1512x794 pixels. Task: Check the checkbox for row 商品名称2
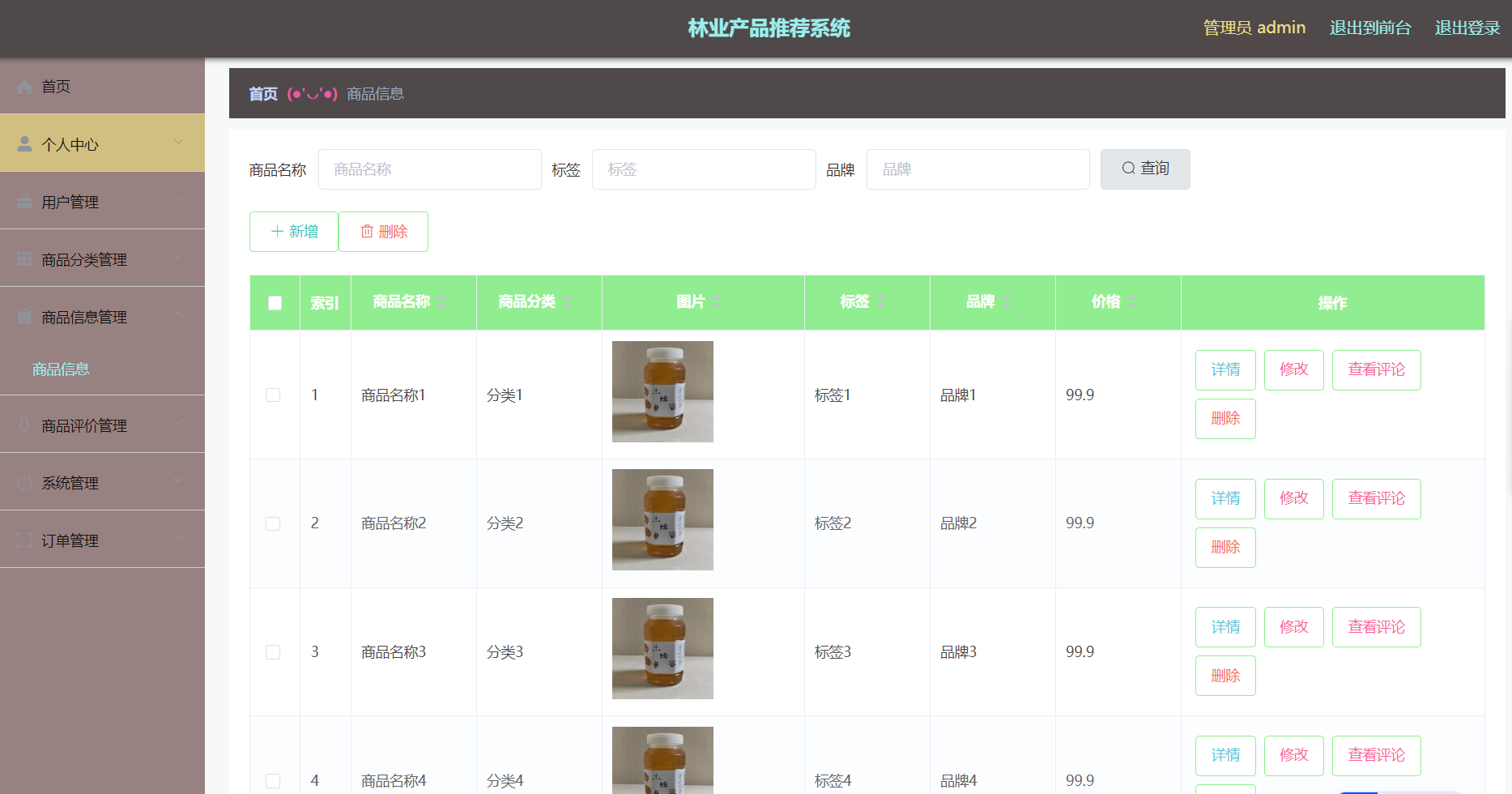point(273,523)
